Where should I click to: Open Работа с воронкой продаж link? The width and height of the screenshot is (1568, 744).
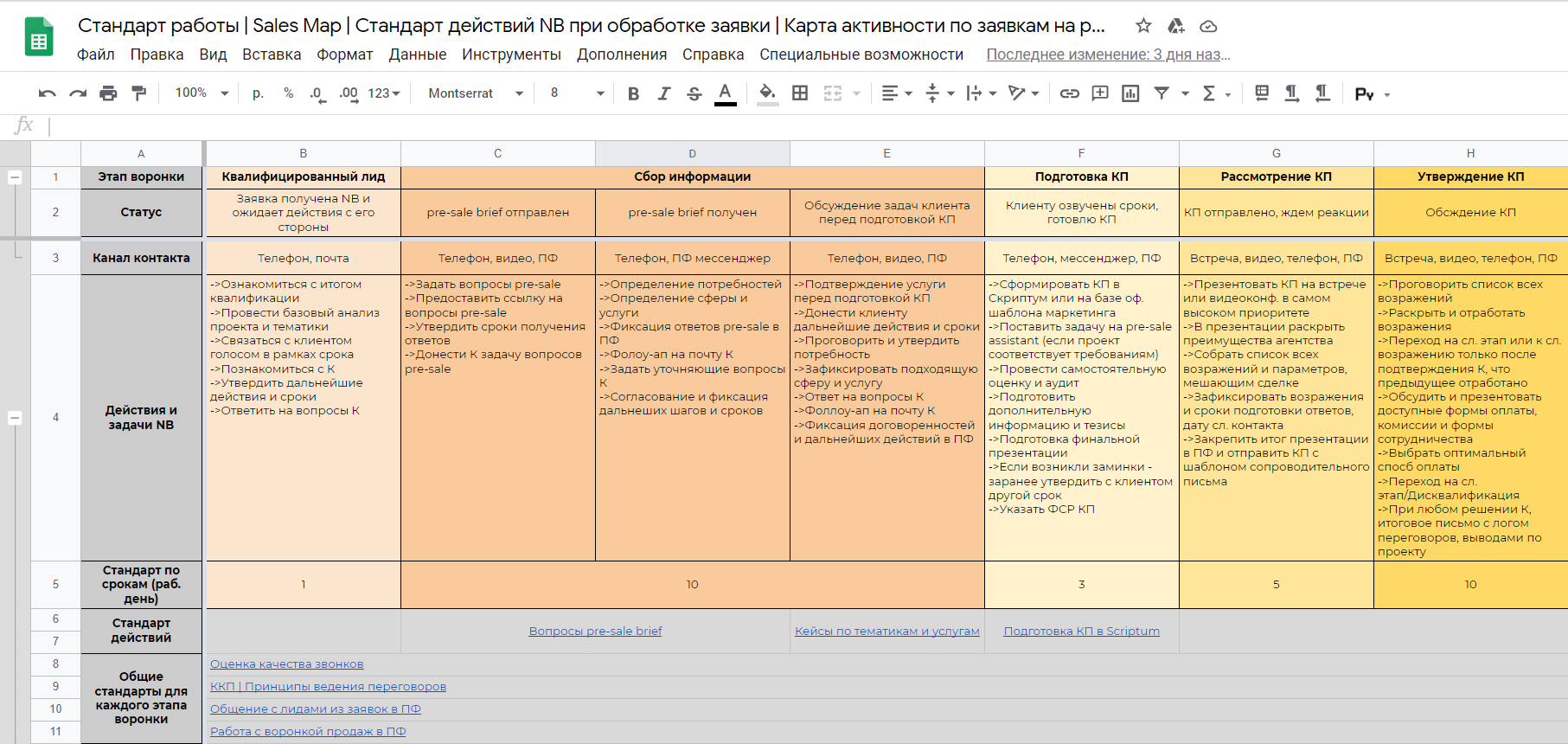click(308, 732)
